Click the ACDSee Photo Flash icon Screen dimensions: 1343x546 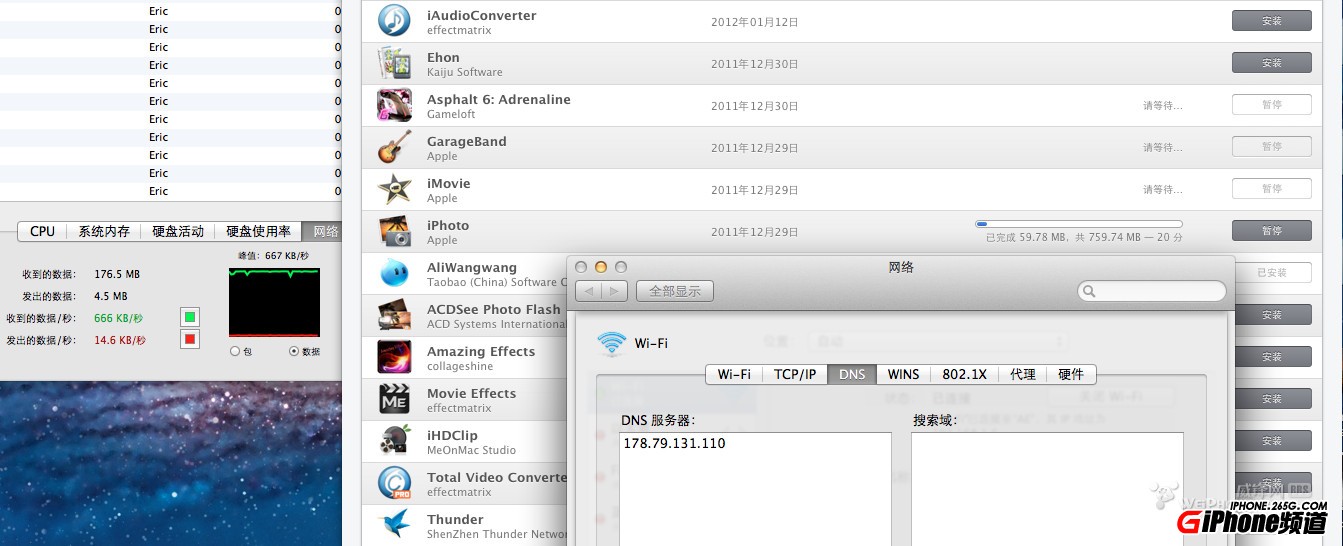(394, 315)
